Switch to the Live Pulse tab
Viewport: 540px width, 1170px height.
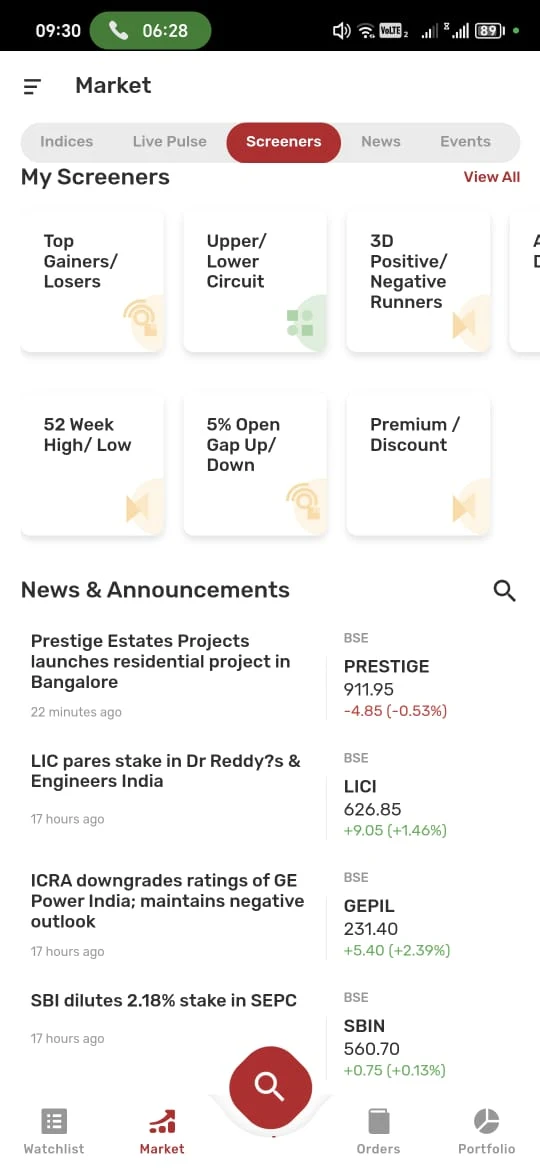tap(169, 142)
